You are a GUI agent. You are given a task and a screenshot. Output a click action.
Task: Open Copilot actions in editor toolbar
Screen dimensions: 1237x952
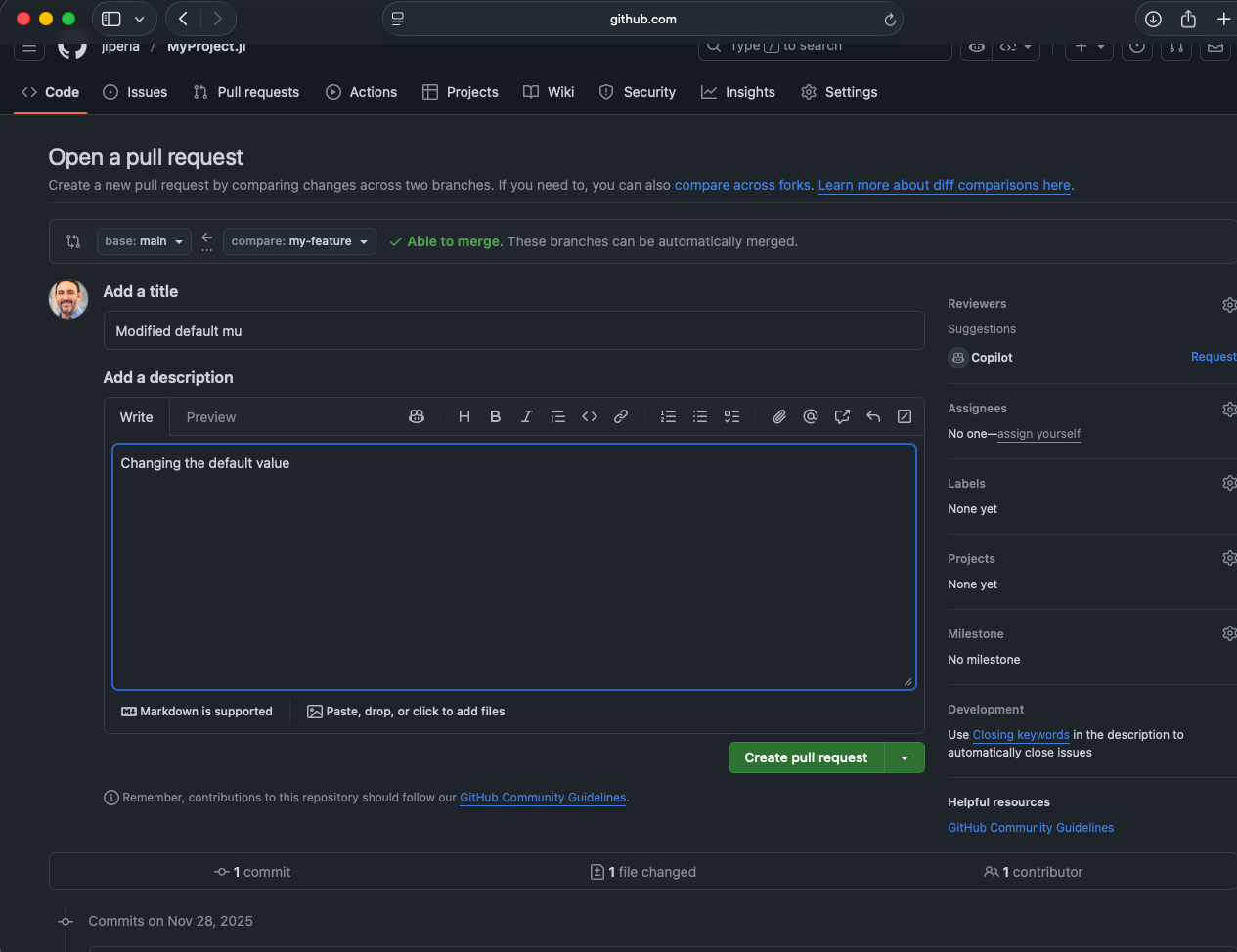pyautogui.click(x=417, y=416)
